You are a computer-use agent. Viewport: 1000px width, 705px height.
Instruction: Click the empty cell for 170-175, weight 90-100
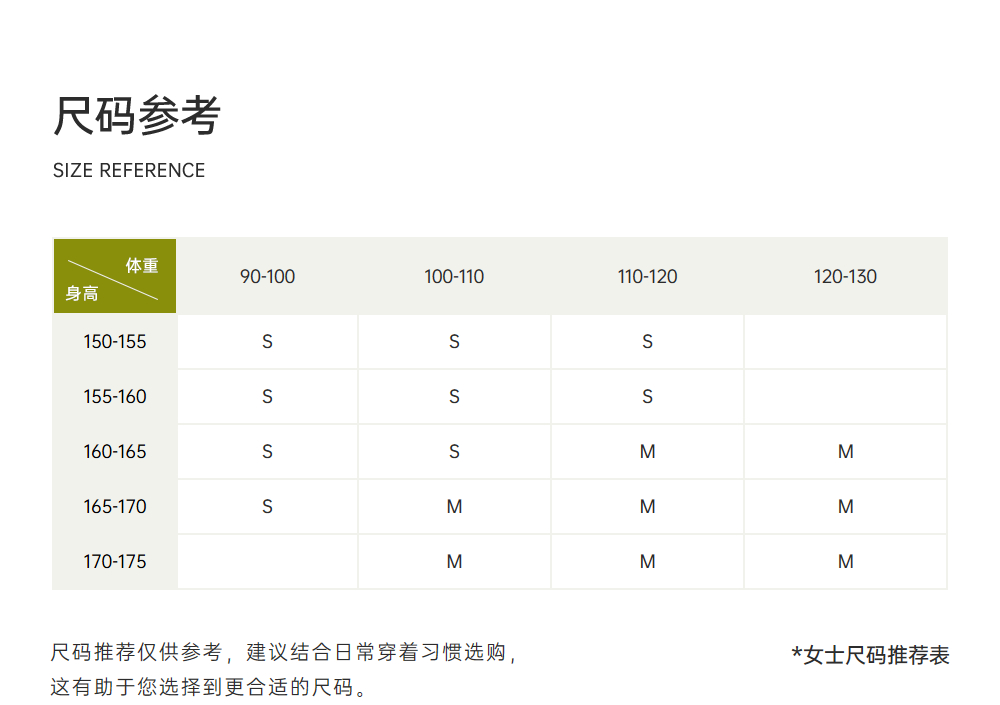267,562
